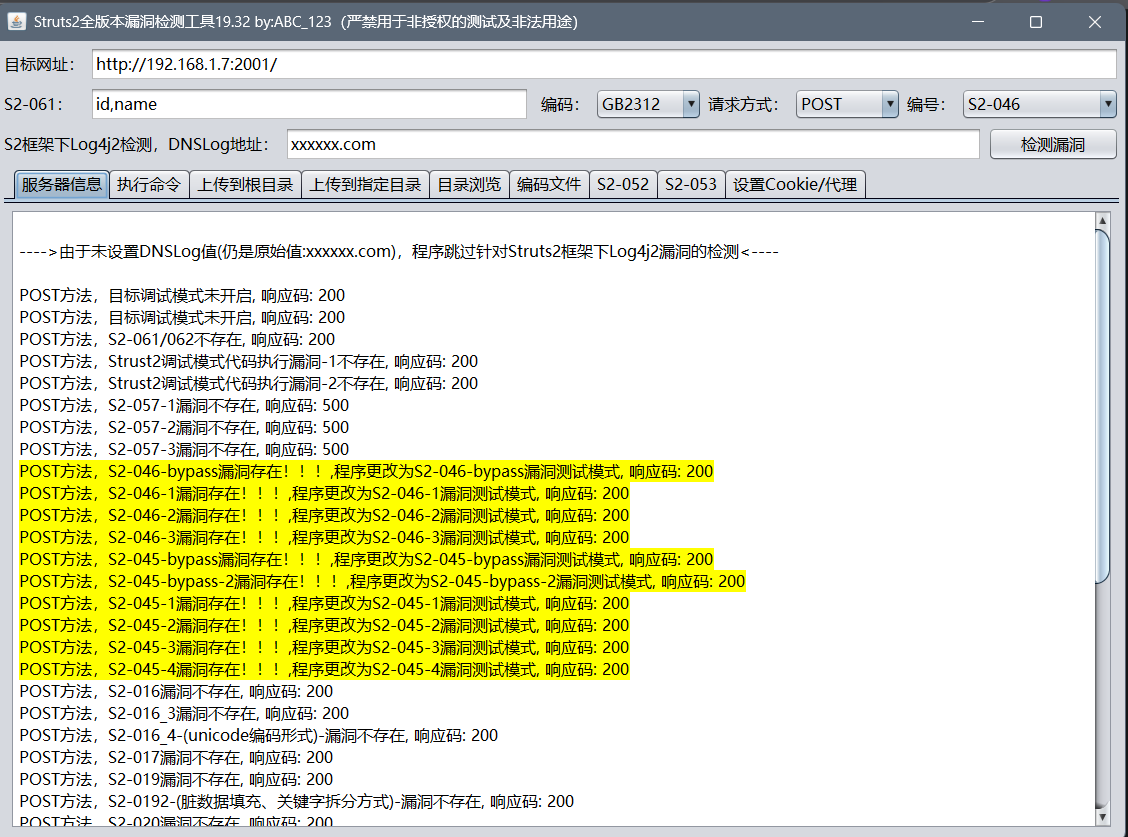The width and height of the screenshot is (1128, 837).
Task: Focus the S2-061 parameter input field
Action: pos(308,104)
